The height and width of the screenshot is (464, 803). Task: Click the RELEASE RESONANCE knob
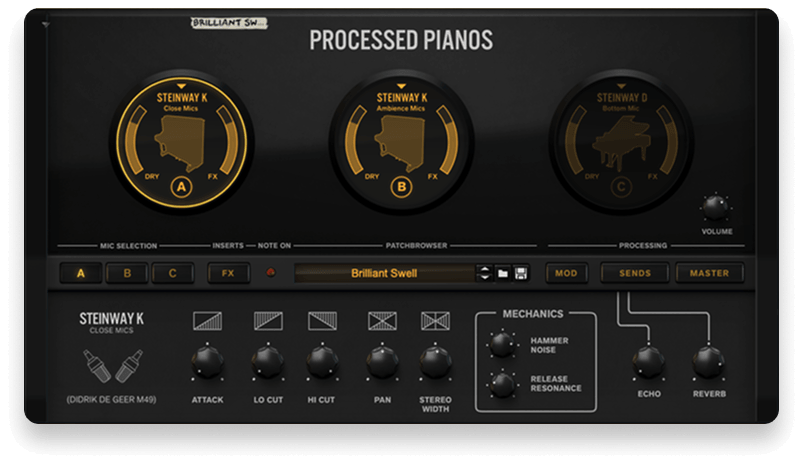[x=502, y=384]
